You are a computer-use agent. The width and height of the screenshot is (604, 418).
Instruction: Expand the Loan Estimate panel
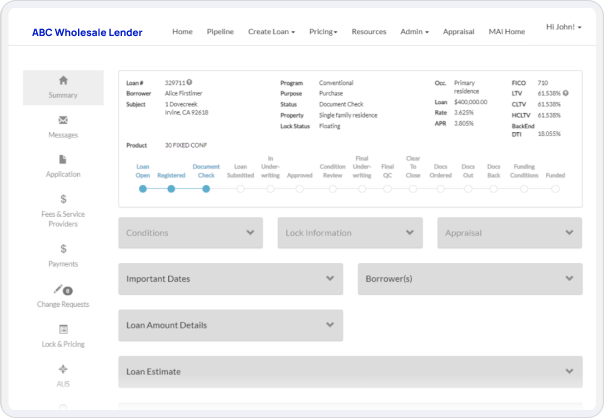click(351, 372)
